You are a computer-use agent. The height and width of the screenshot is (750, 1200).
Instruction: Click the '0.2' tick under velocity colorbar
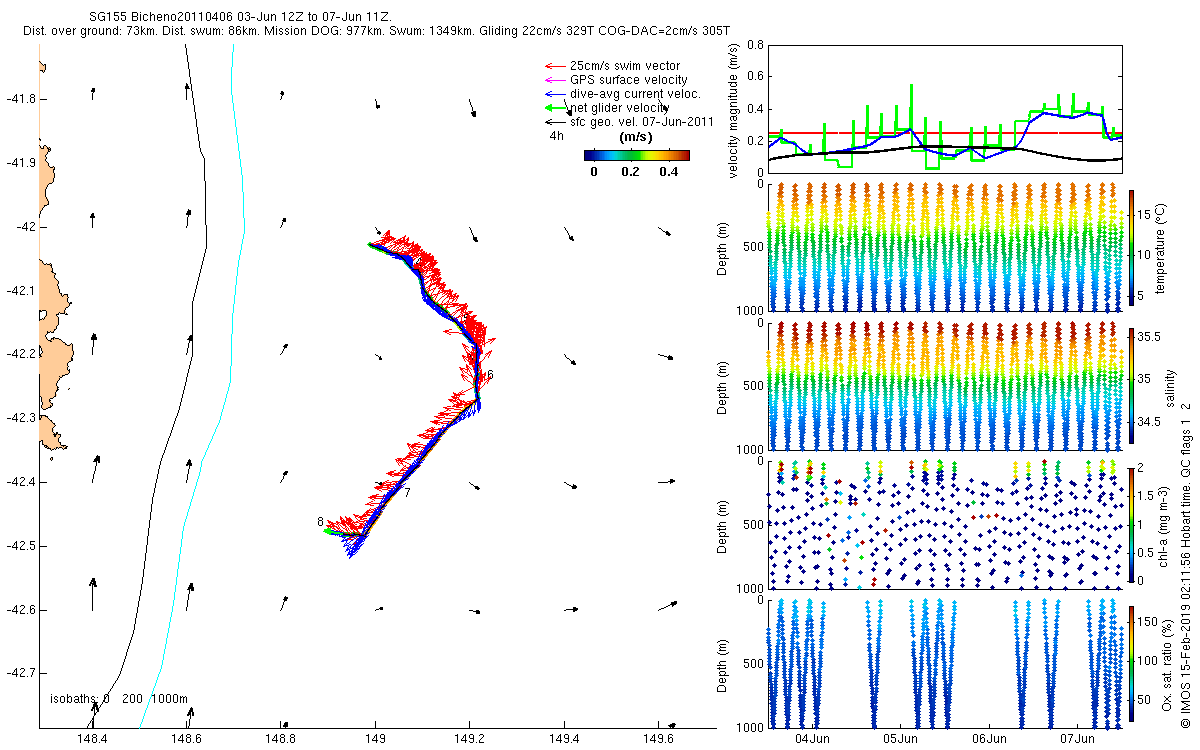631,171
